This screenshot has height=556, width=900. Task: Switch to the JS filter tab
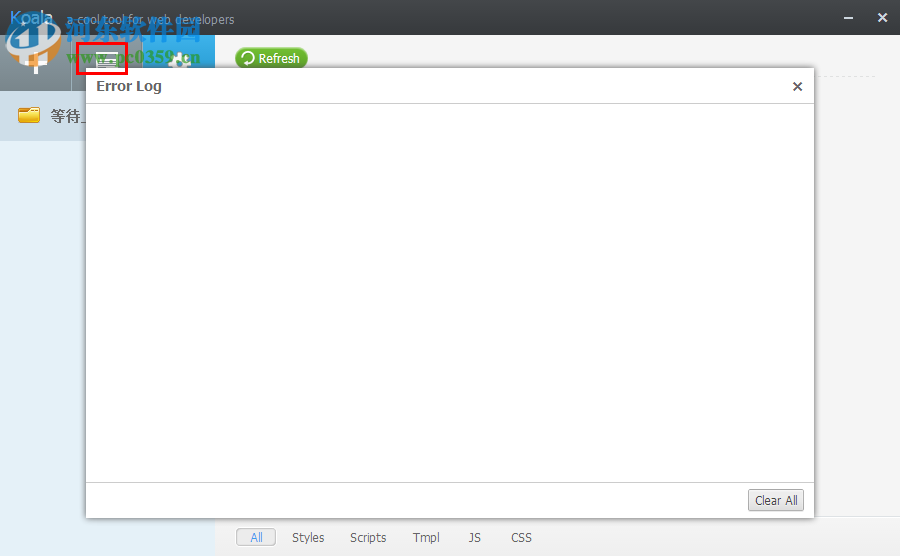[x=474, y=538]
